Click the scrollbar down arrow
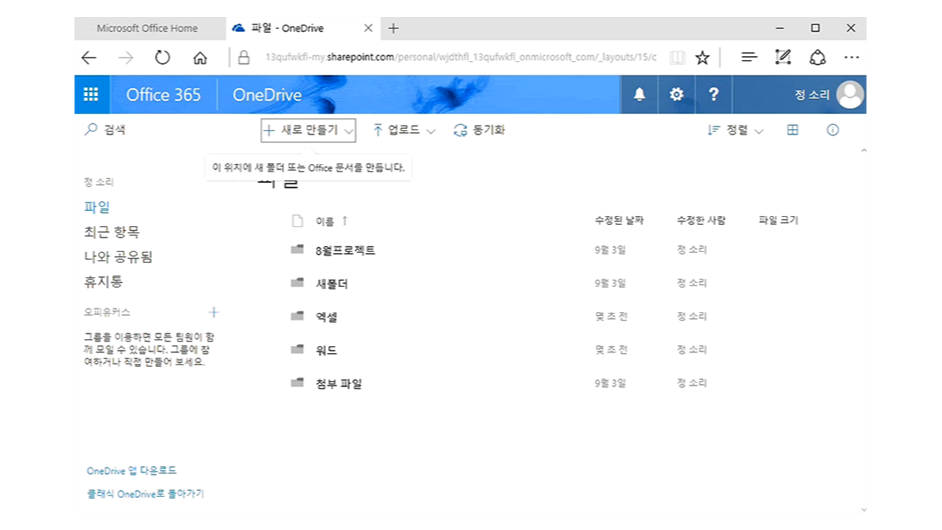942x530 pixels. click(864, 510)
